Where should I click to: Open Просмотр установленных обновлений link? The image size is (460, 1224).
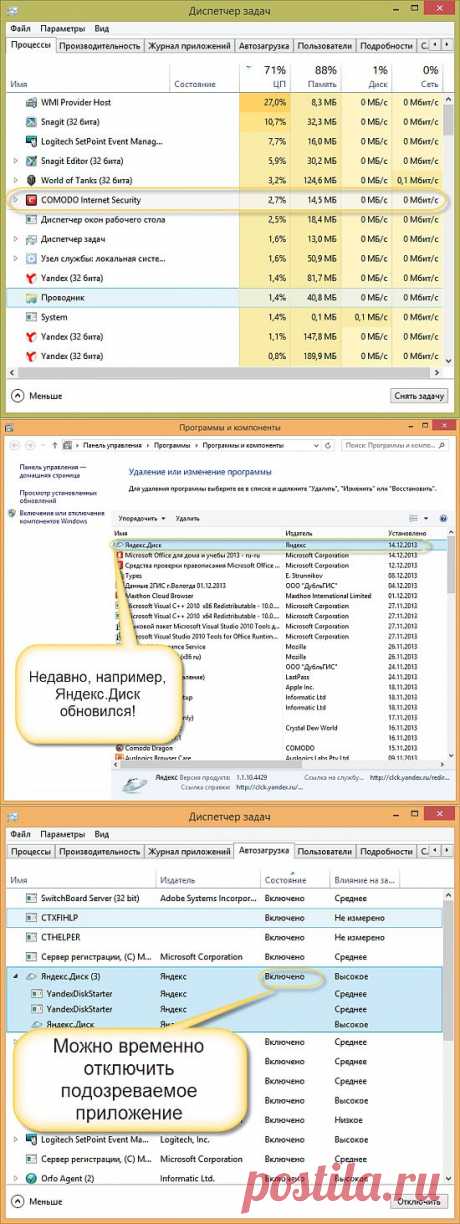[58, 495]
